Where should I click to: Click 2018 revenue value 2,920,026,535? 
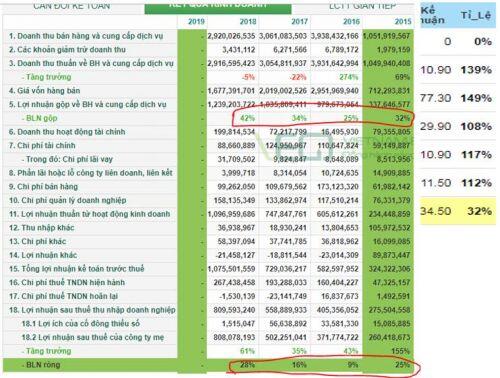[231, 36]
